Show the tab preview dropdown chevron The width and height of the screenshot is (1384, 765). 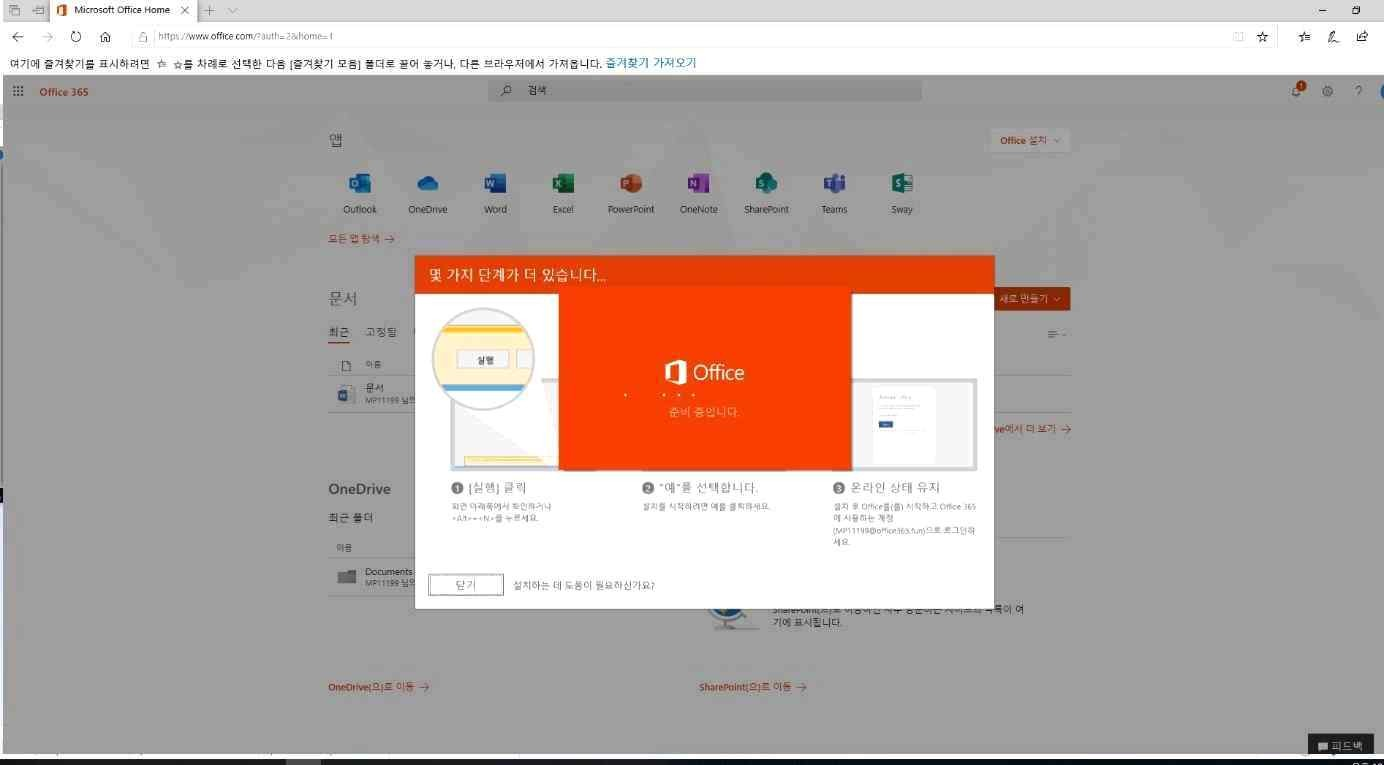coord(233,10)
